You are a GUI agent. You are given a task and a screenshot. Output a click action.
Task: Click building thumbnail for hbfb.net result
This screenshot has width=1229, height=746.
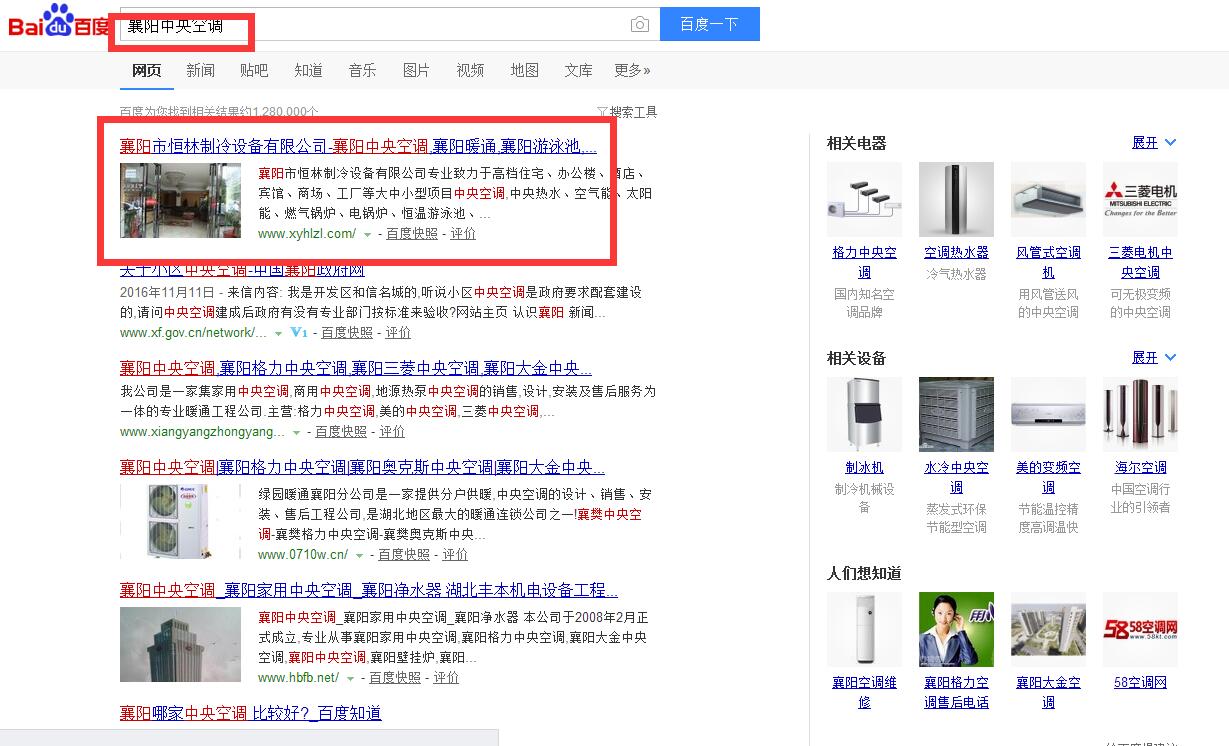tap(180, 644)
